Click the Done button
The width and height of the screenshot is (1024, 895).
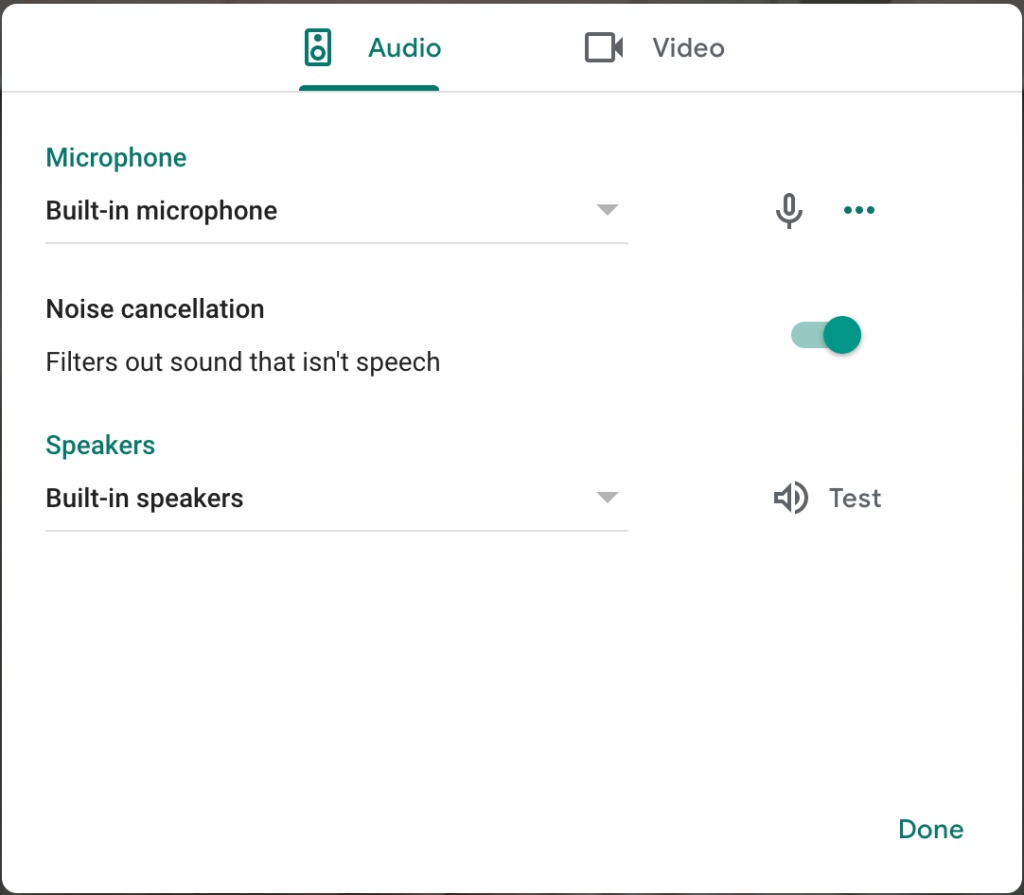[930, 828]
